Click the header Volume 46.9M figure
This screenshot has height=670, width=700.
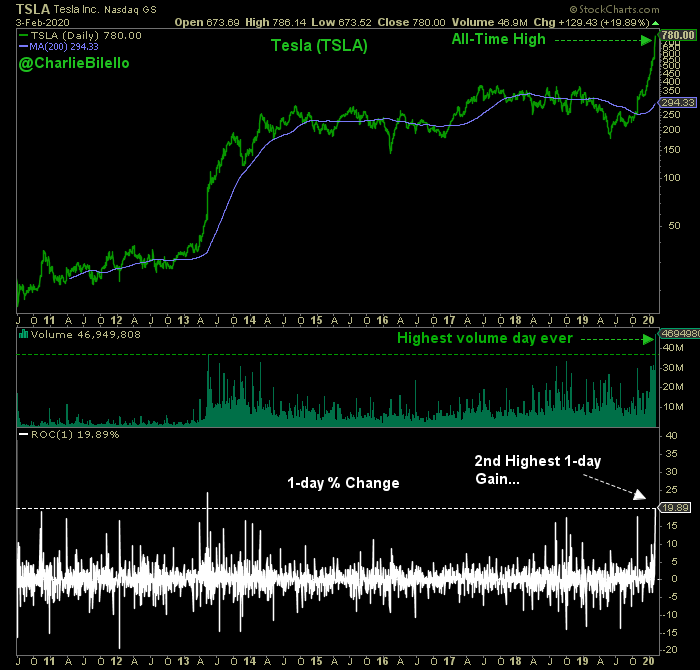(x=512, y=22)
